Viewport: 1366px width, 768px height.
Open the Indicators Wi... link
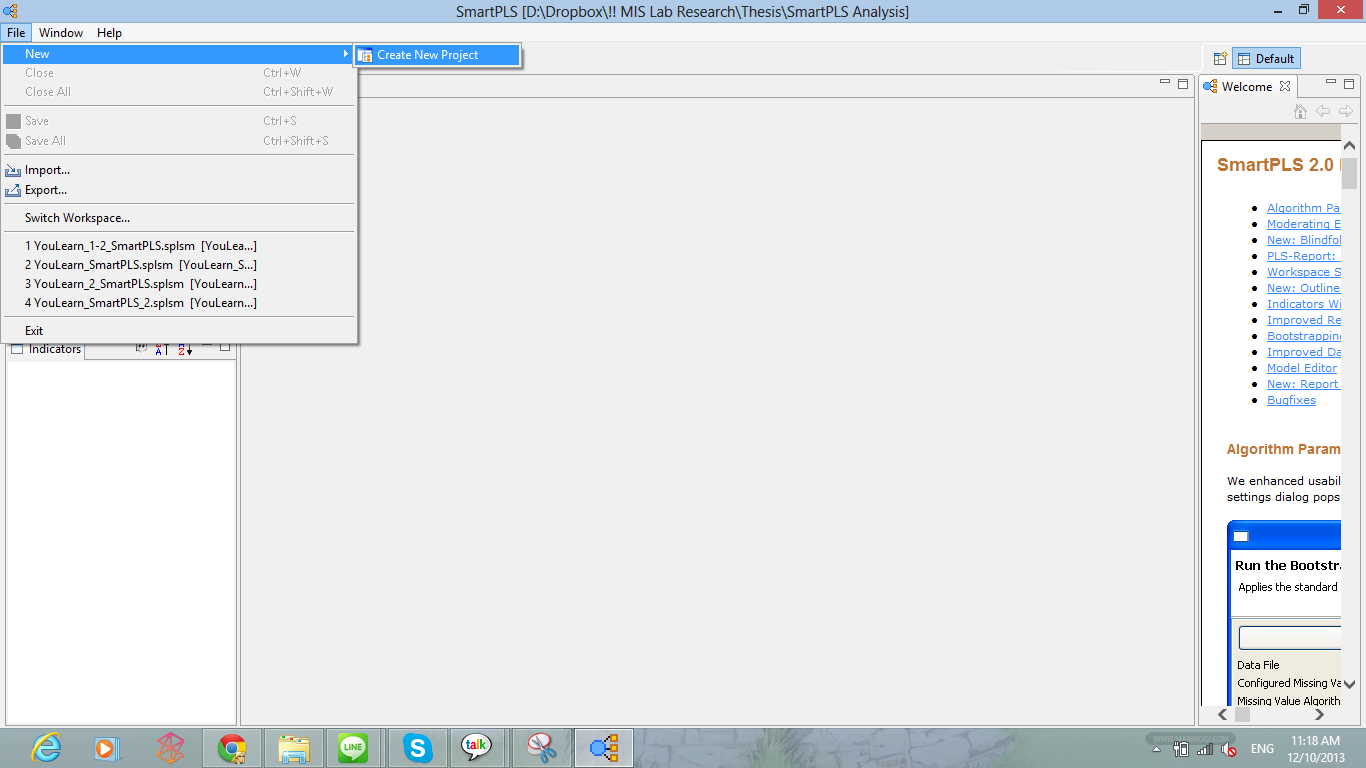[x=1303, y=304]
